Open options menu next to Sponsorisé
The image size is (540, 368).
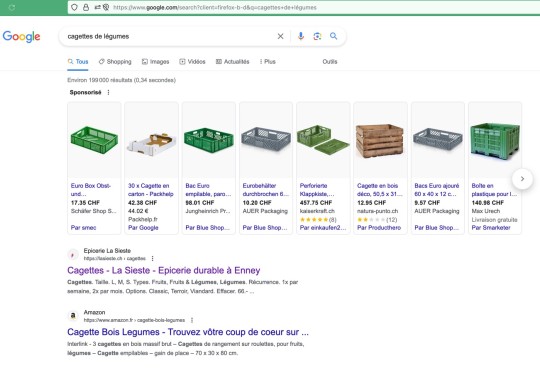pyautogui.click(x=108, y=92)
